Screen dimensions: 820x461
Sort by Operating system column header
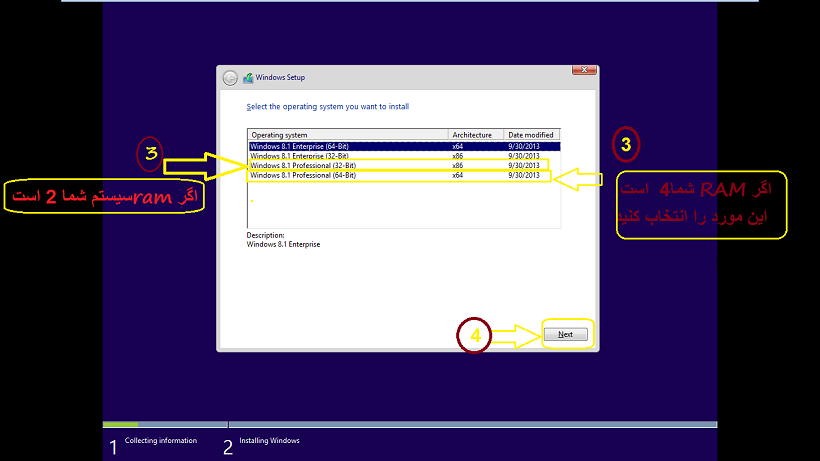coord(348,135)
